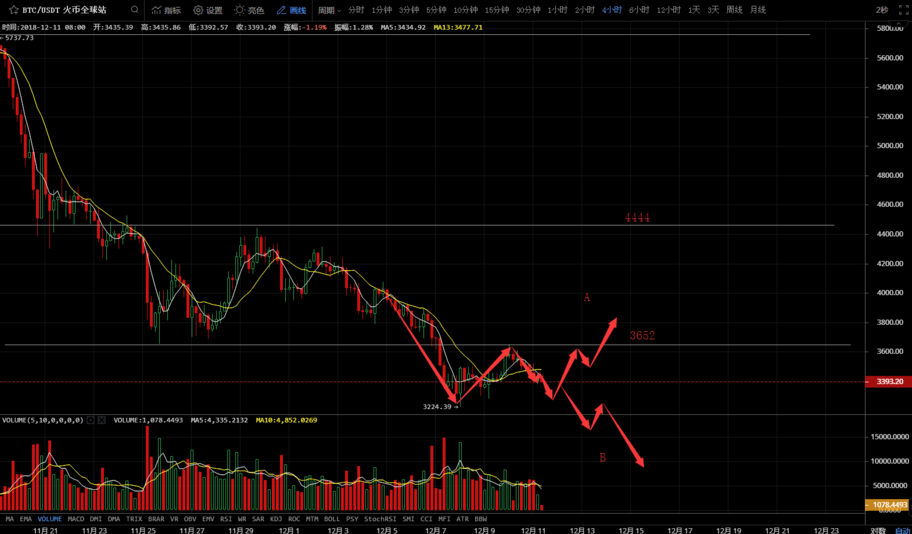912x534 pixels.
Task: Collapse the VOLUME indicator panel
Action: [x=91, y=420]
